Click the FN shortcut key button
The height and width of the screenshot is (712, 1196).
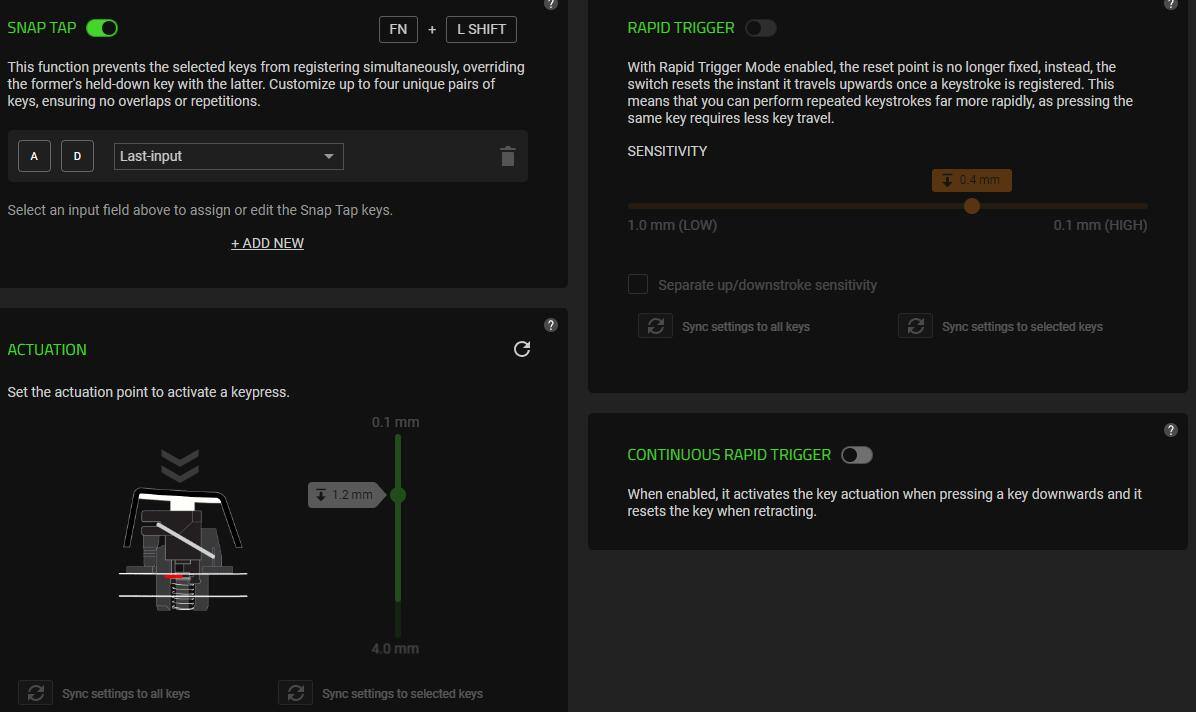[398, 29]
